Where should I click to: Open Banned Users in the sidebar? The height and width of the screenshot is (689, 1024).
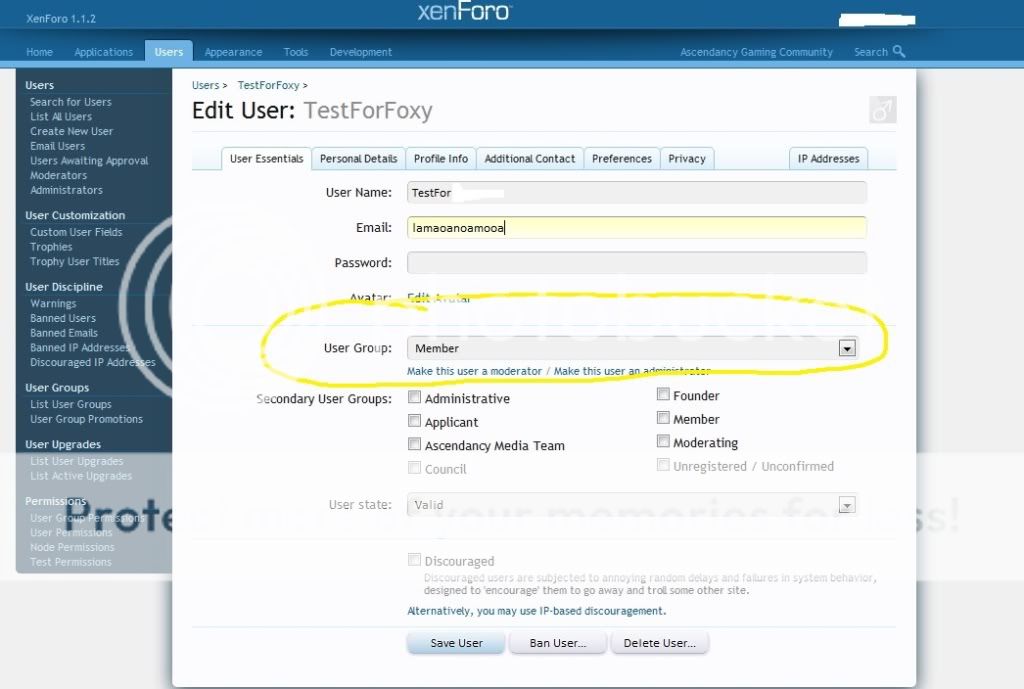pyautogui.click(x=63, y=318)
